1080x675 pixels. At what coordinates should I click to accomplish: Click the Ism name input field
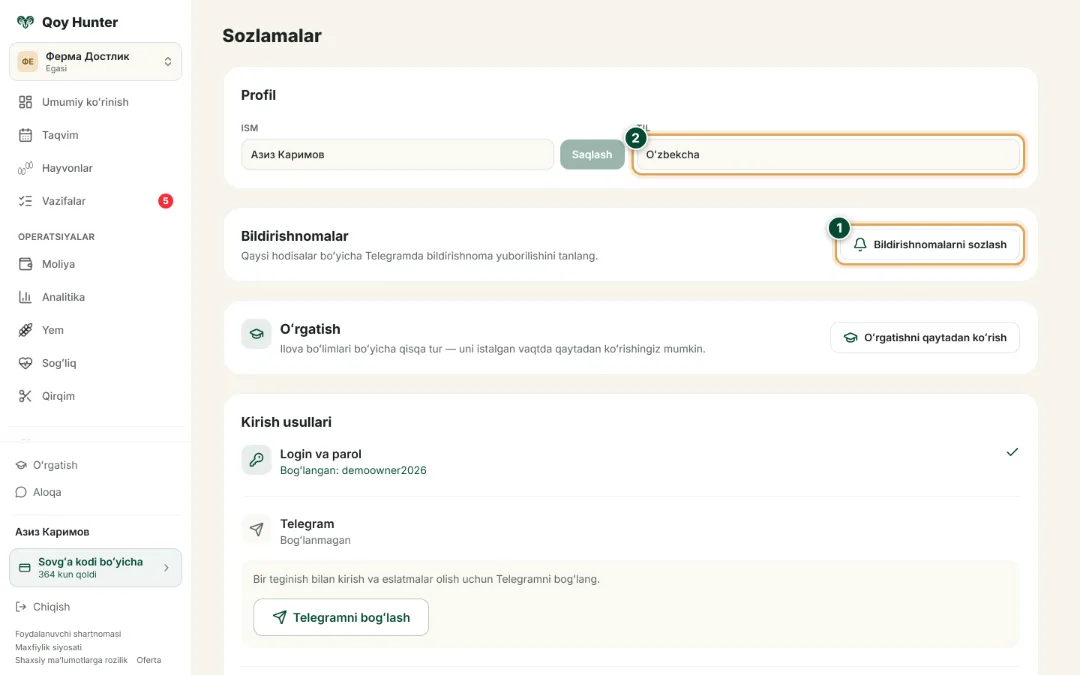click(397, 154)
